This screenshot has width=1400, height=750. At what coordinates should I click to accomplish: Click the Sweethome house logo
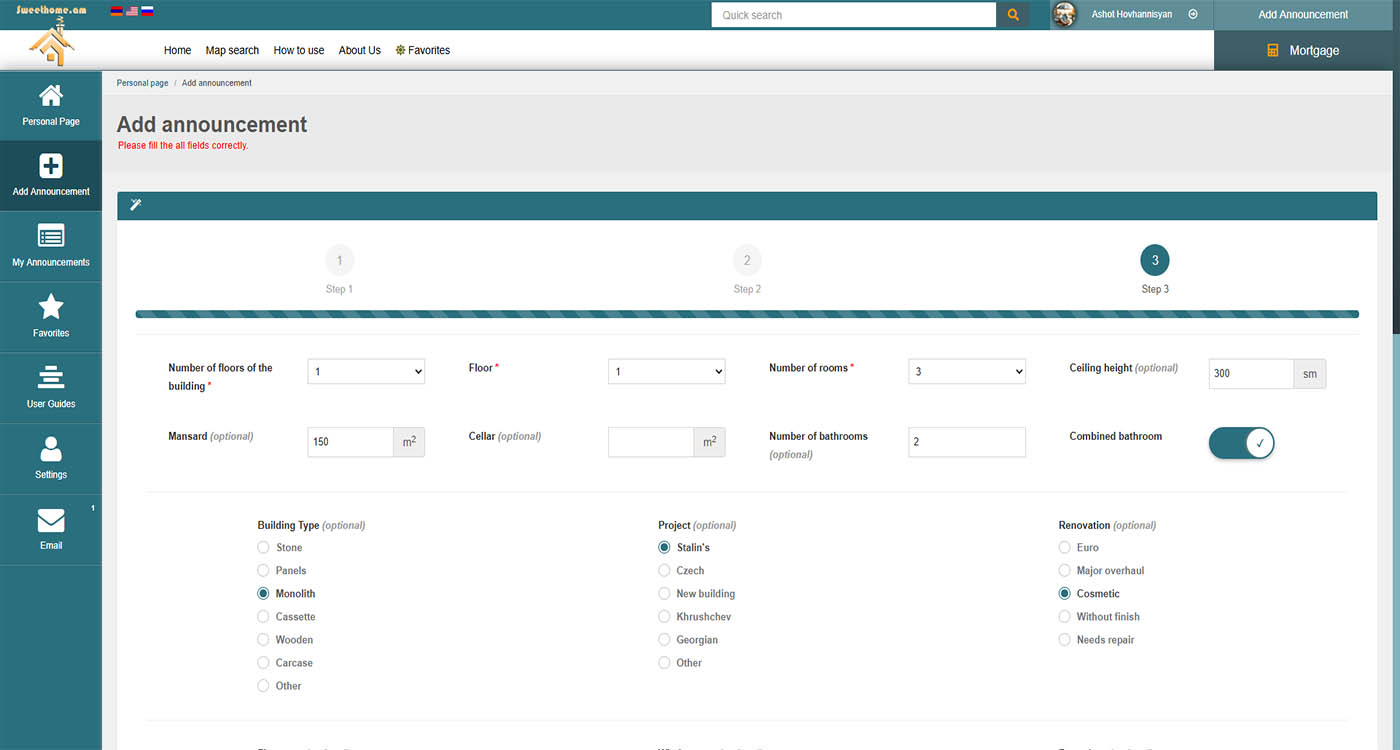[x=51, y=43]
